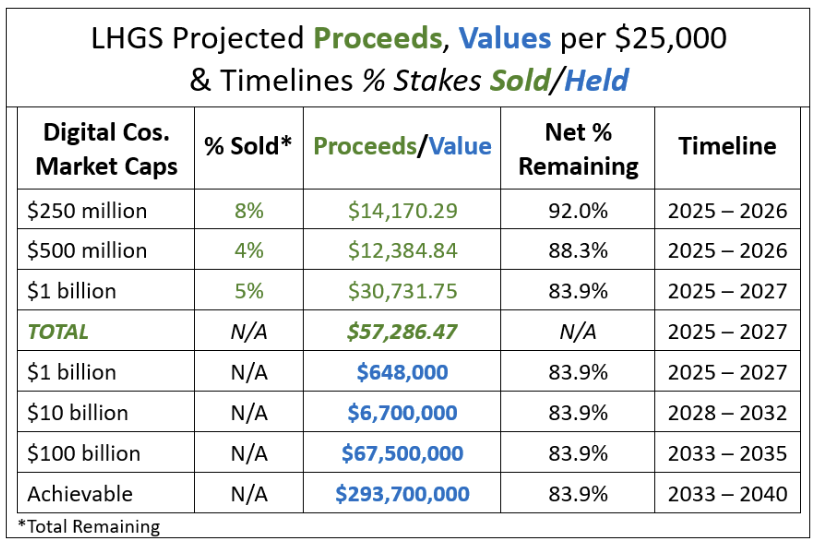Viewport: 817px width, 545px height.
Task: Click the *Total Remaining footnote
Action: tap(89, 526)
